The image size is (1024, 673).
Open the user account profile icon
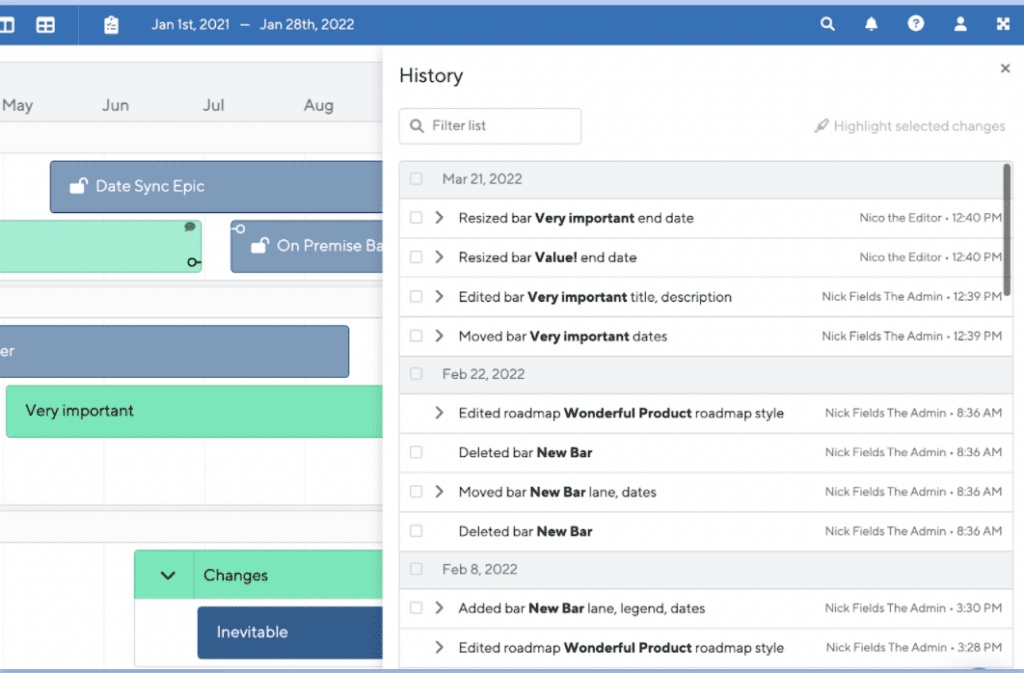[960, 25]
